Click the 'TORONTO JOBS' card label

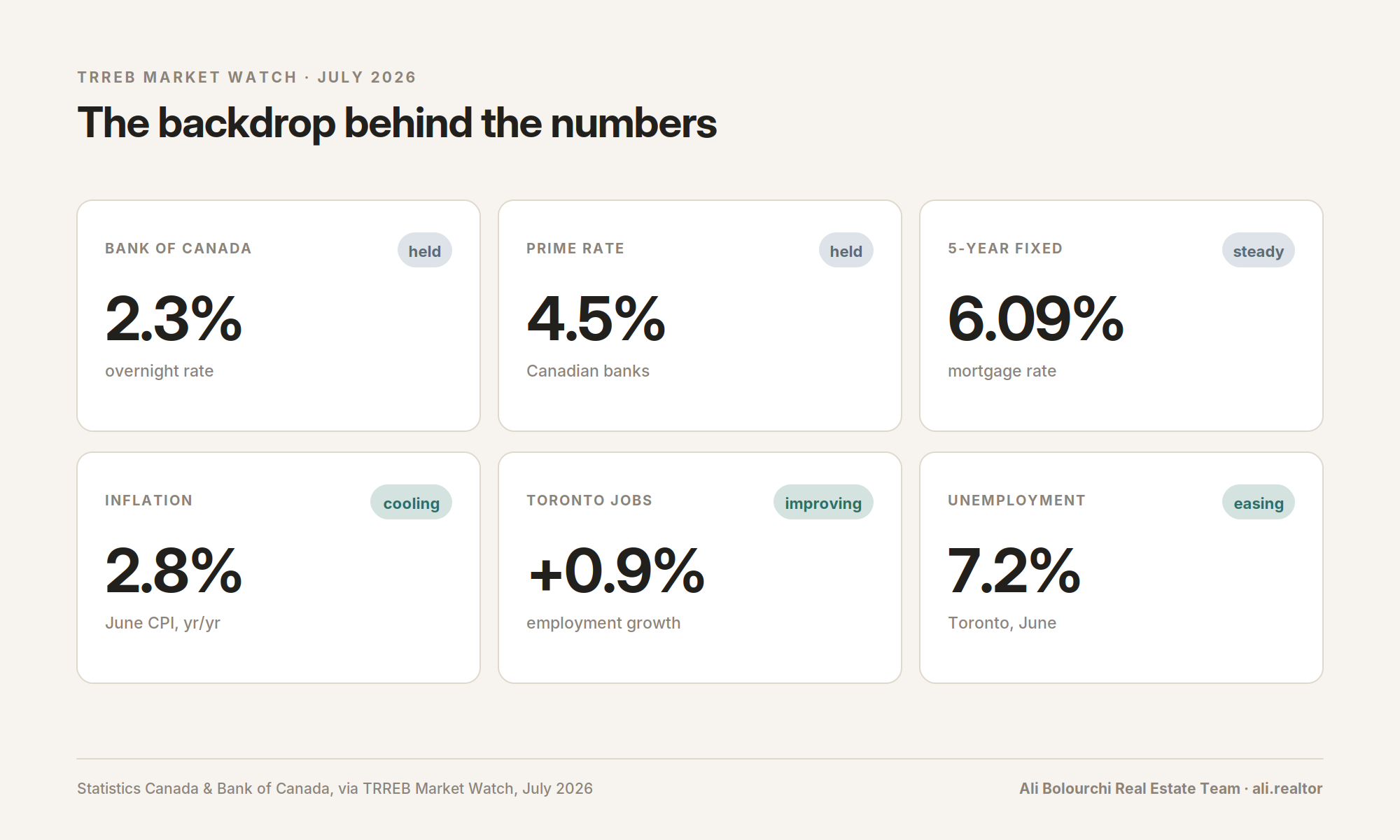point(589,500)
